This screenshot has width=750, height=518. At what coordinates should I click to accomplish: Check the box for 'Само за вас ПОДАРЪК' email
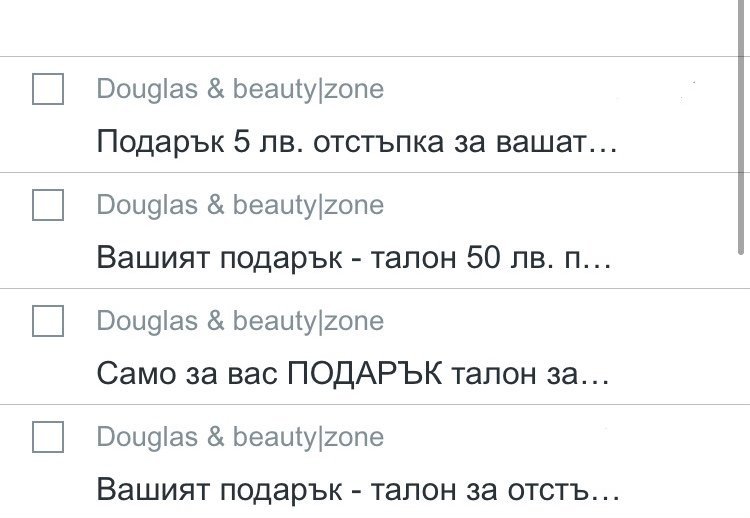pyautogui.click(x=48, y=321)
